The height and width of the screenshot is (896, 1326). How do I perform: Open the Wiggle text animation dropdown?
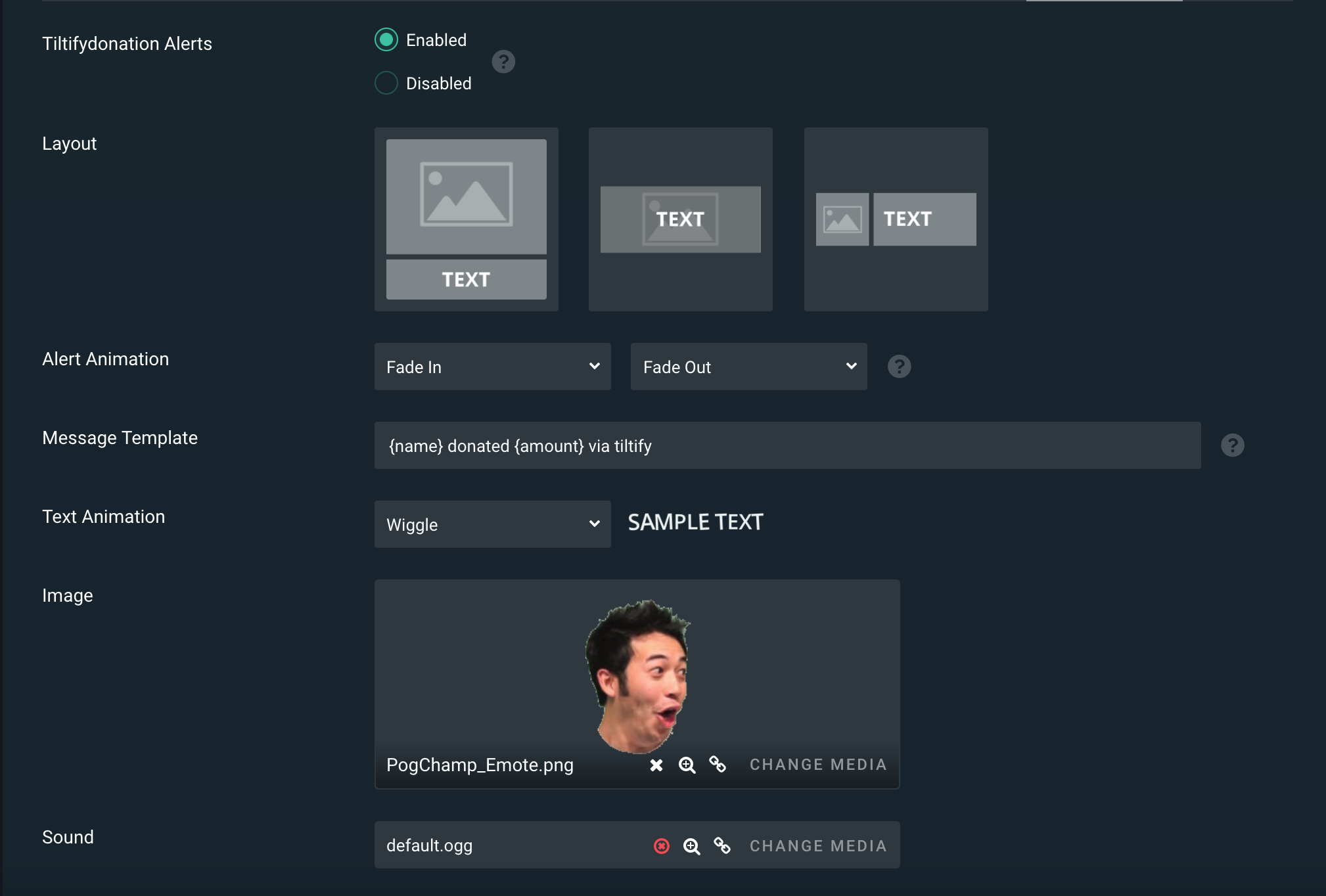tap(493, 524)
